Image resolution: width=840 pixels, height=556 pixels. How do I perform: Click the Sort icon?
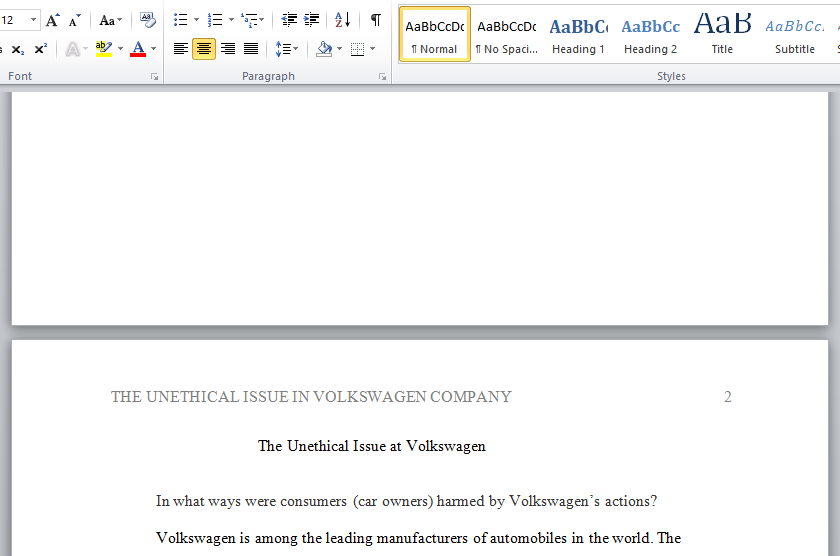point(342,20)
